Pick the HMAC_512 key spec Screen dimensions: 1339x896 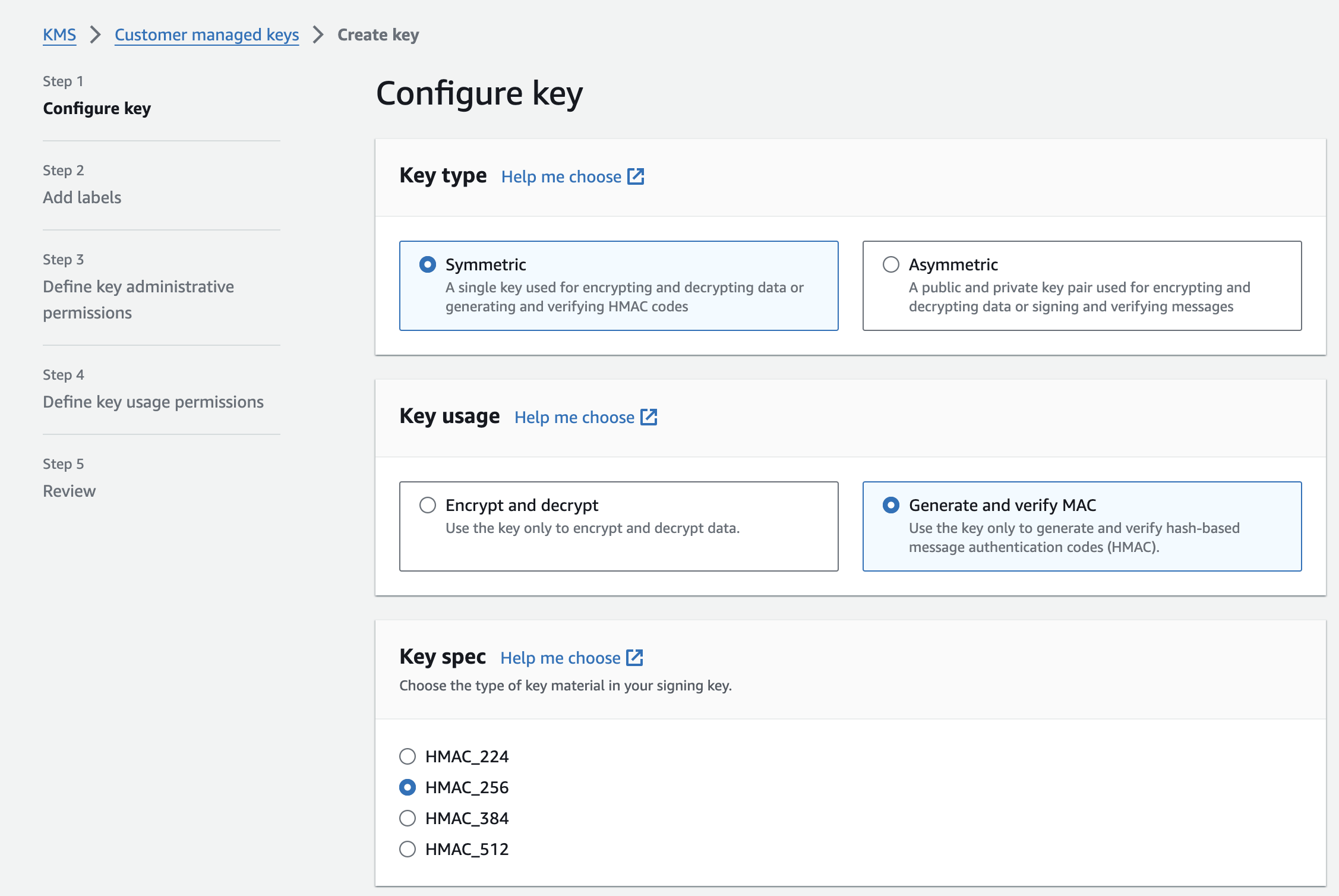pos(408,849)
